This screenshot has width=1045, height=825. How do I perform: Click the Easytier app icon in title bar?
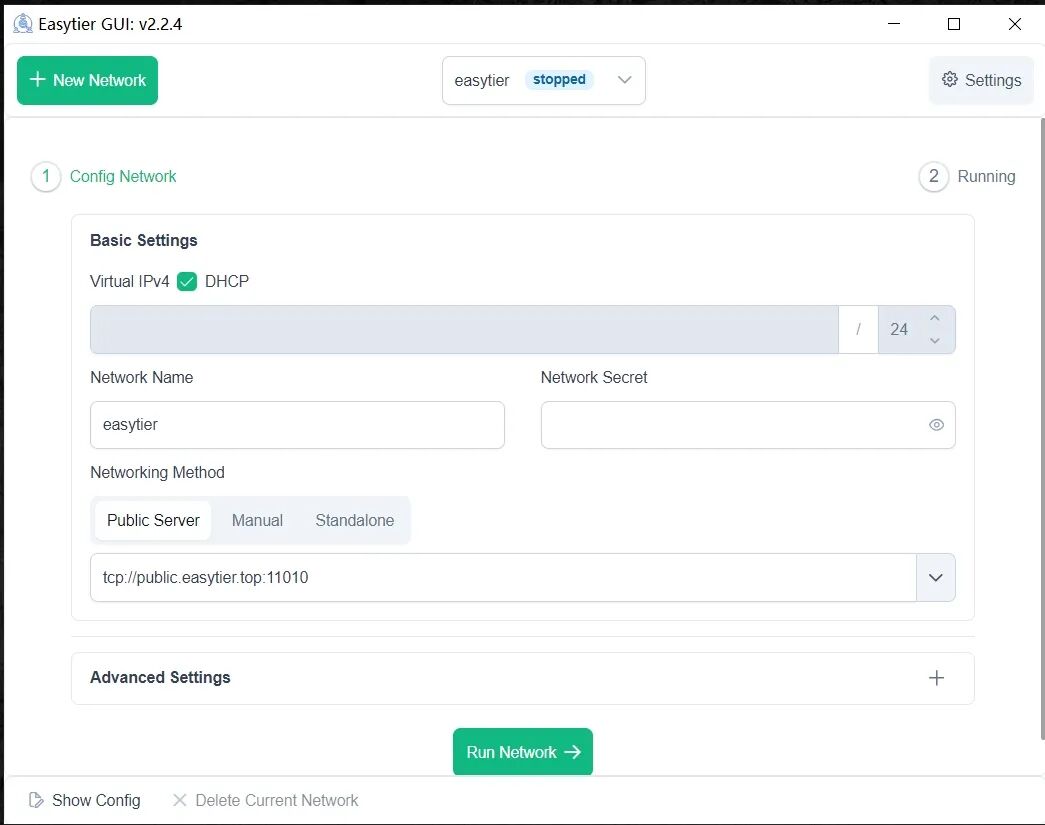coord(23,24)
